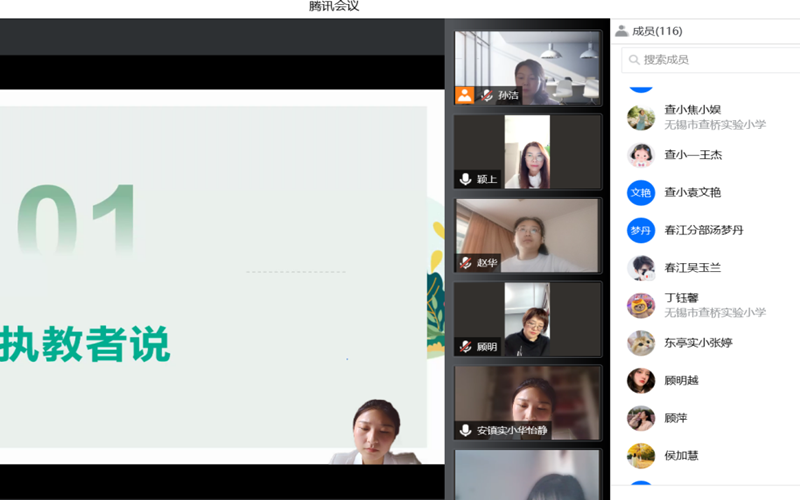This screenshot has height=500, width=800.
Task: Click into the 搜索成员 search field
Action: tap(711, 60)
